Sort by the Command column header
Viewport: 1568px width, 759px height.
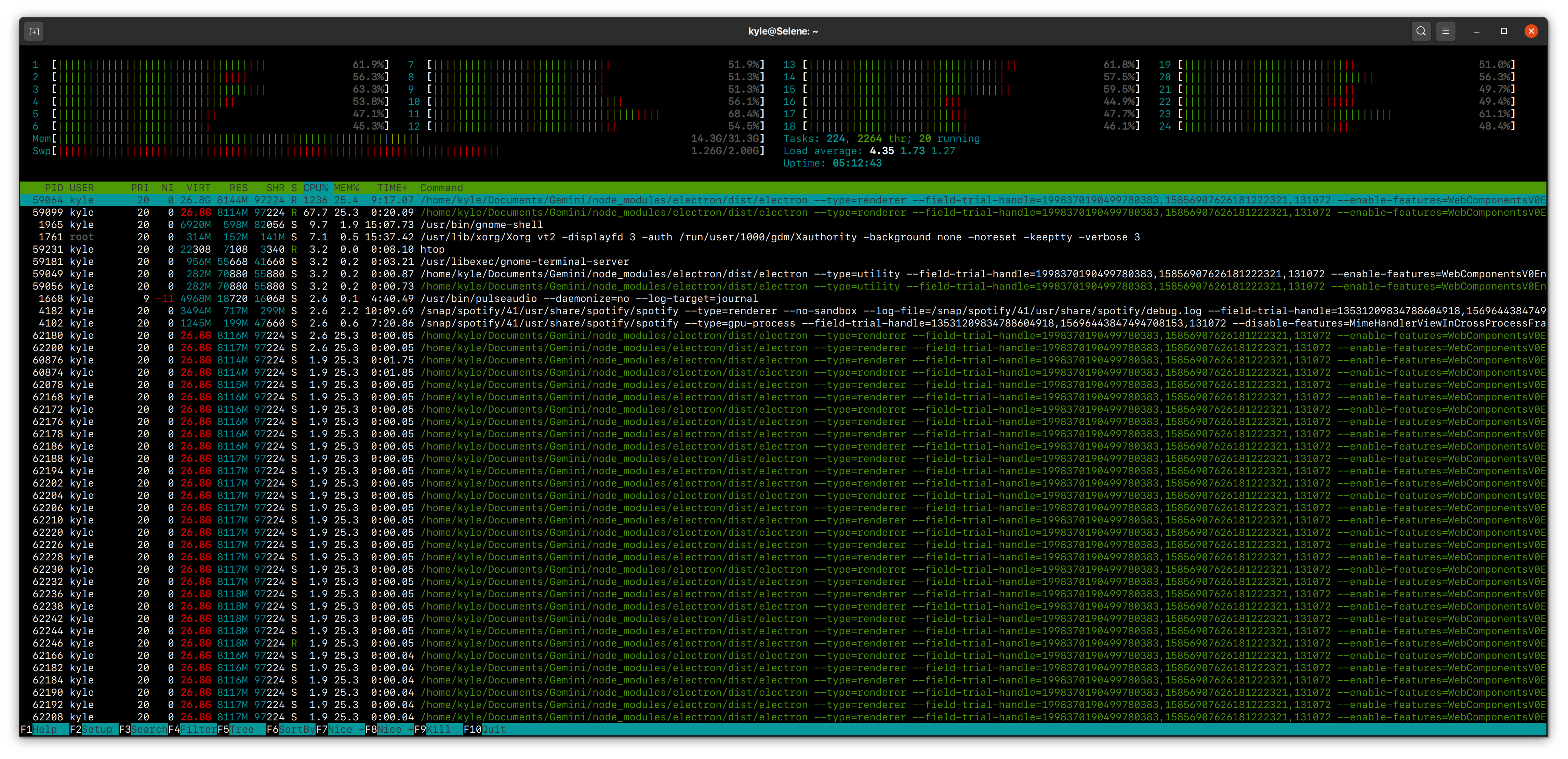[x=441, y=188]
